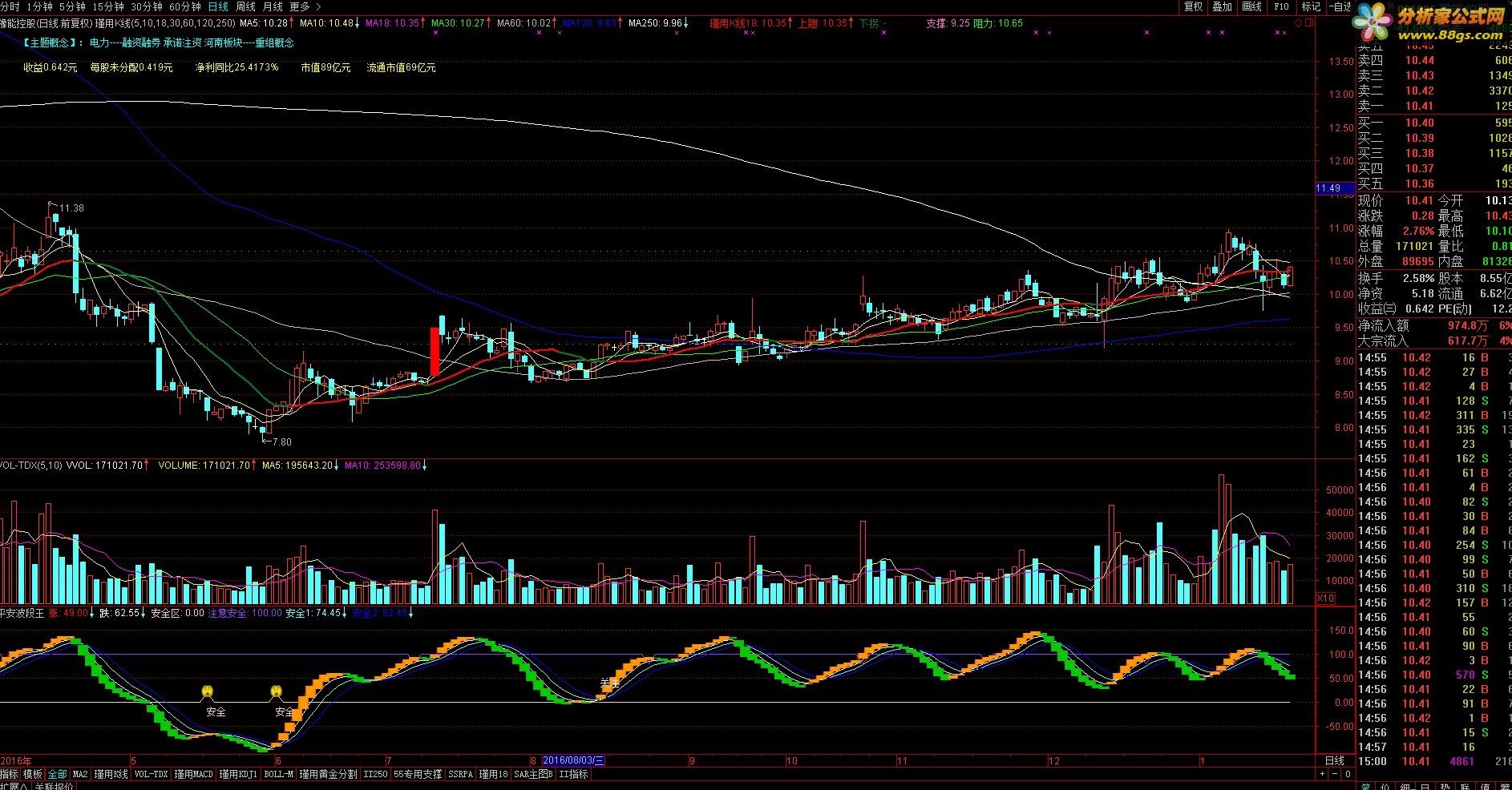Apply the VOL-TDX indicator

152,774
